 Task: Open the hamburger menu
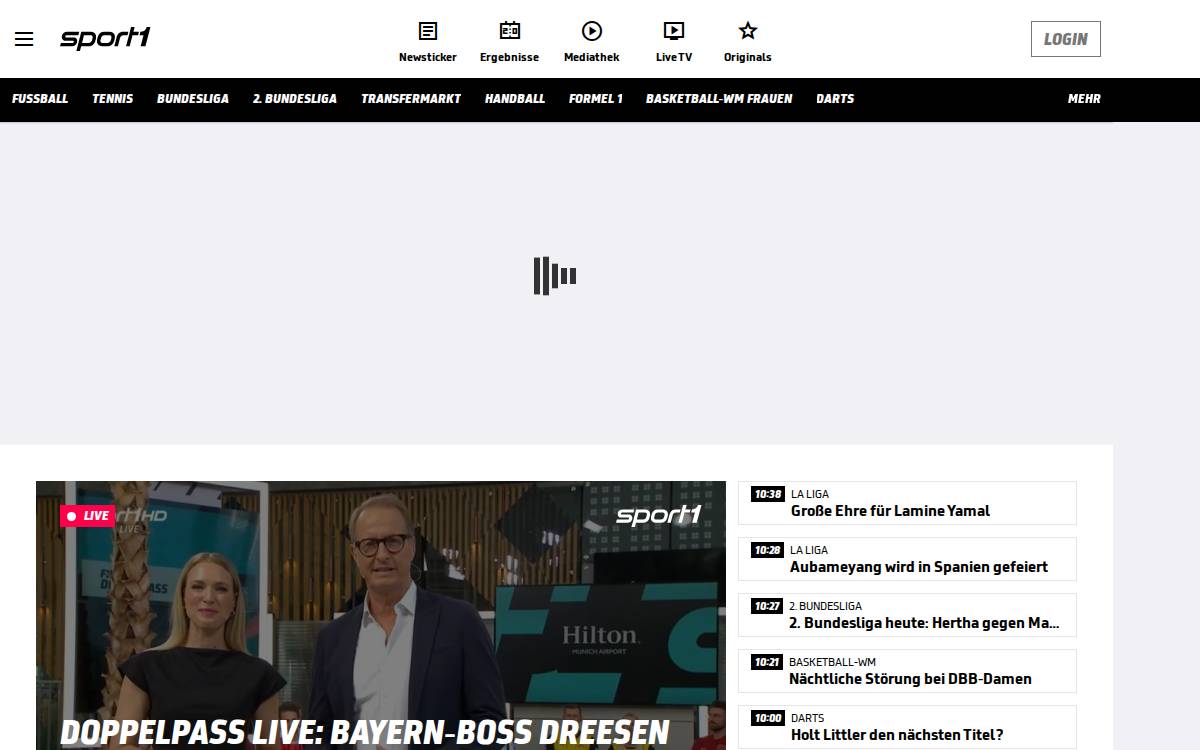[24, 39]
